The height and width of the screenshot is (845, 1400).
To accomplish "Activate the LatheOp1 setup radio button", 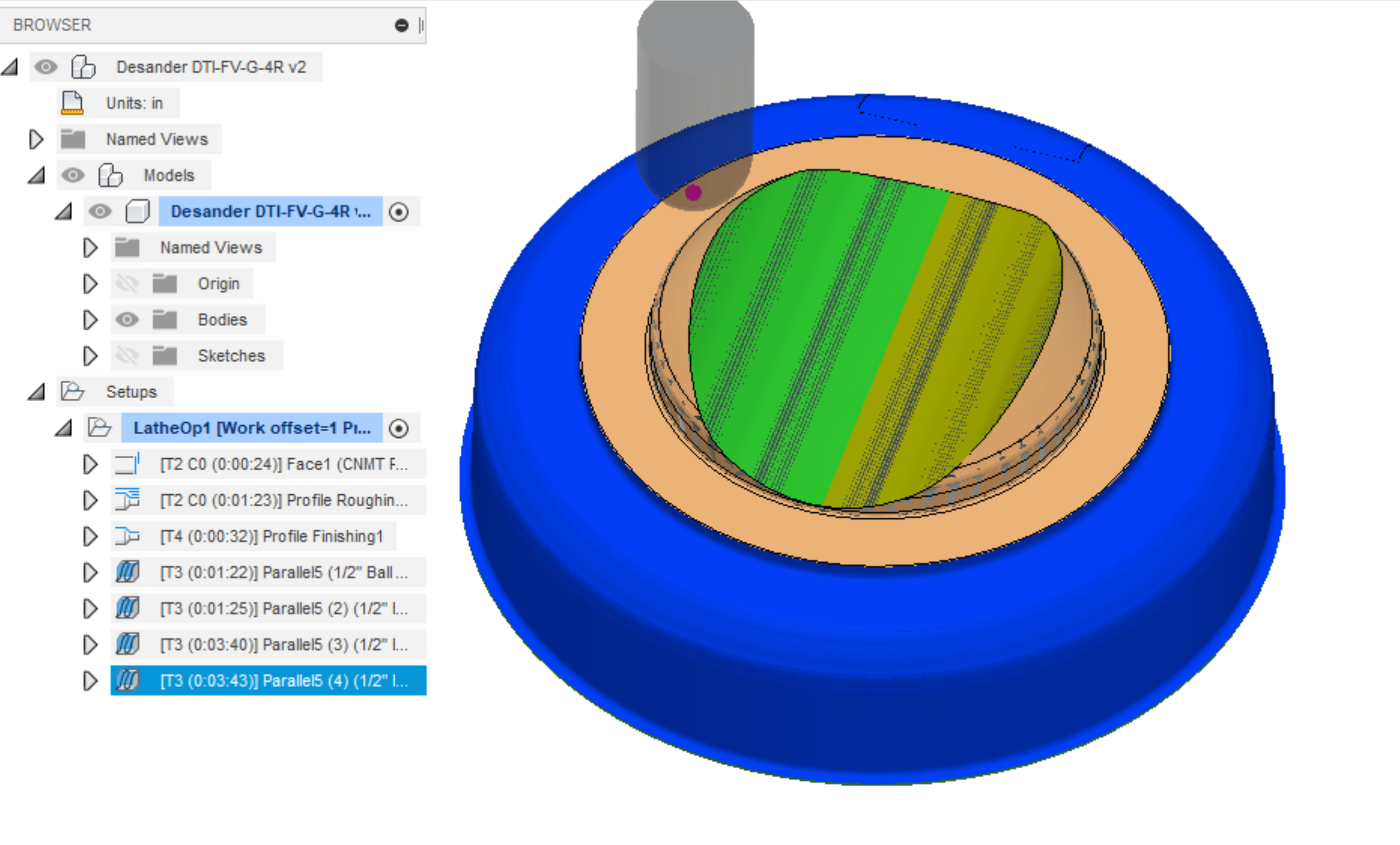I will click(398, 428).
